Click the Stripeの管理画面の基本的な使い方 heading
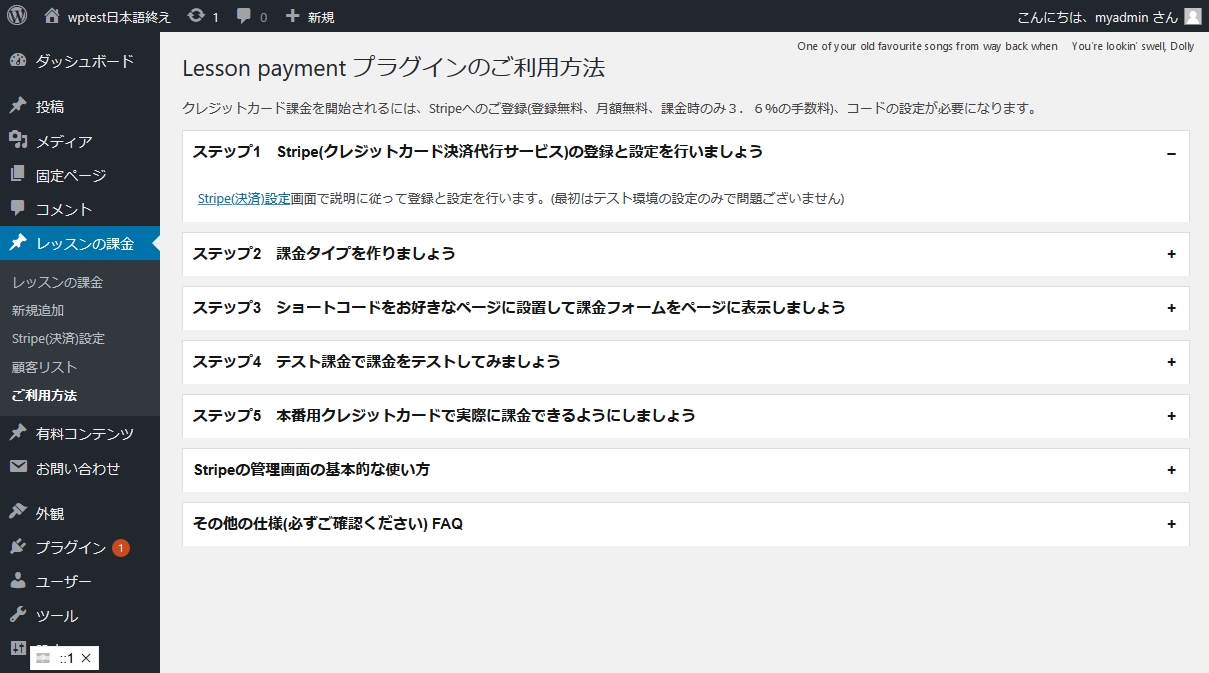 tap(312, 470)
